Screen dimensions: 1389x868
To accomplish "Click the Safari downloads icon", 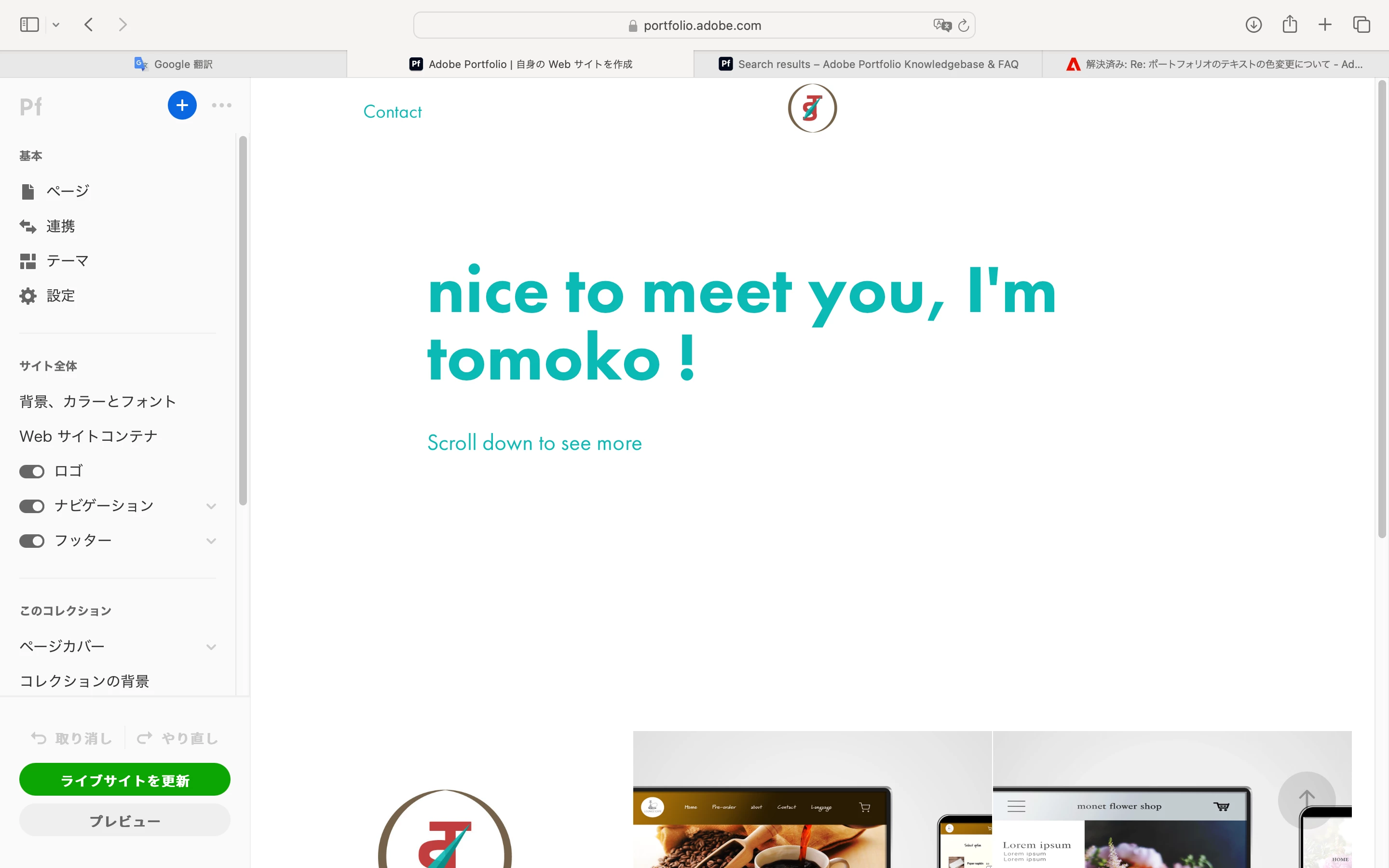I will click(x=1253, y=25).
